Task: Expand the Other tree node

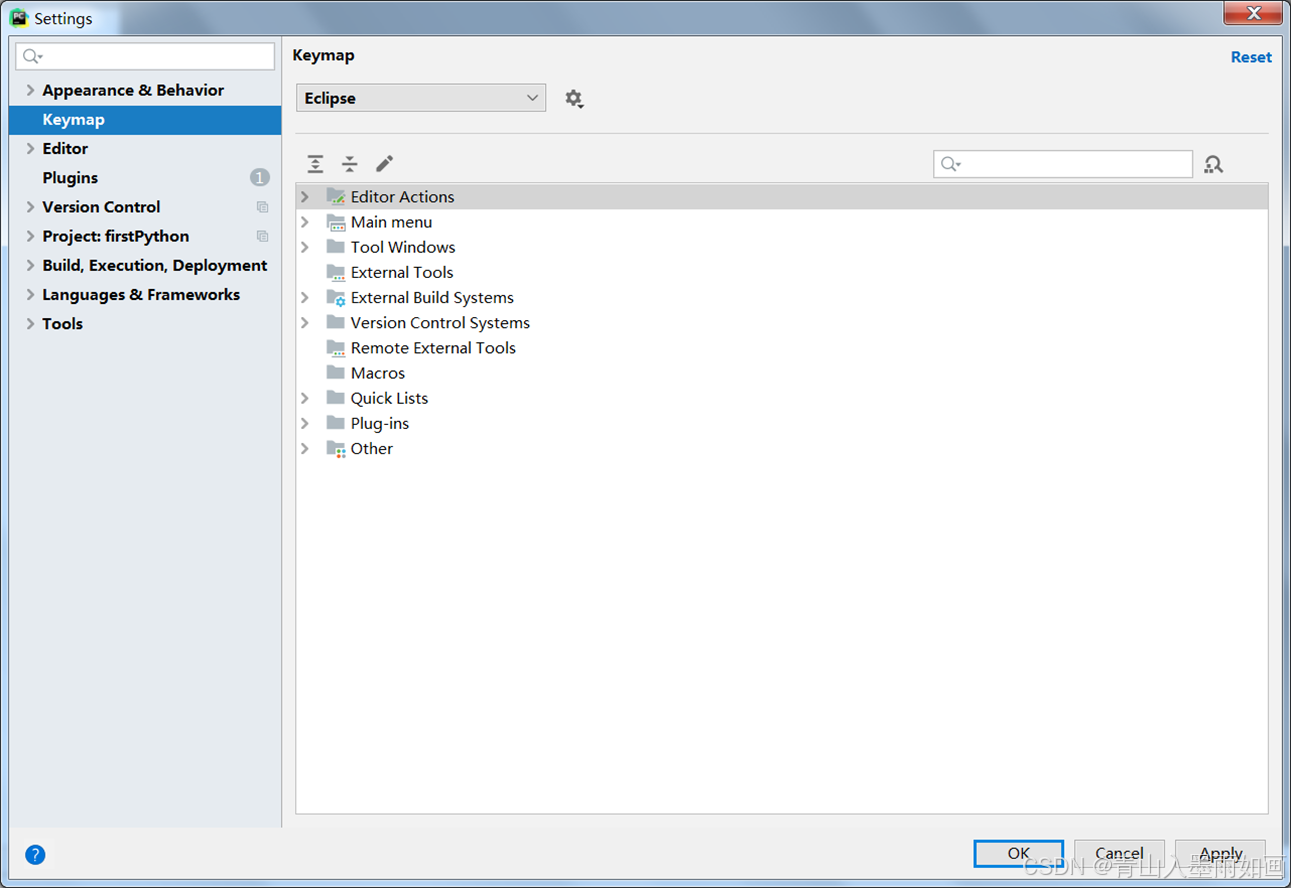Action: [305, 448]
